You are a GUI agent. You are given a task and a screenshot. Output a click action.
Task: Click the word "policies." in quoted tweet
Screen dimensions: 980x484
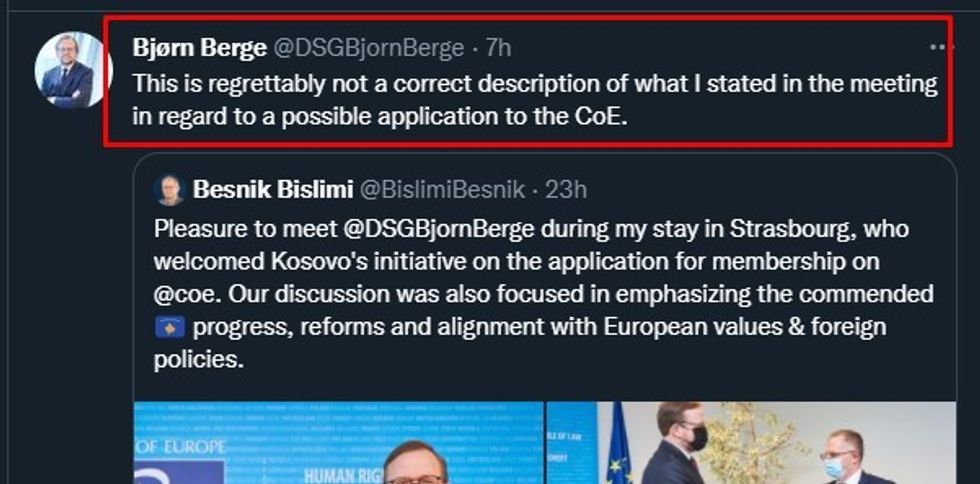pos(198,360)
